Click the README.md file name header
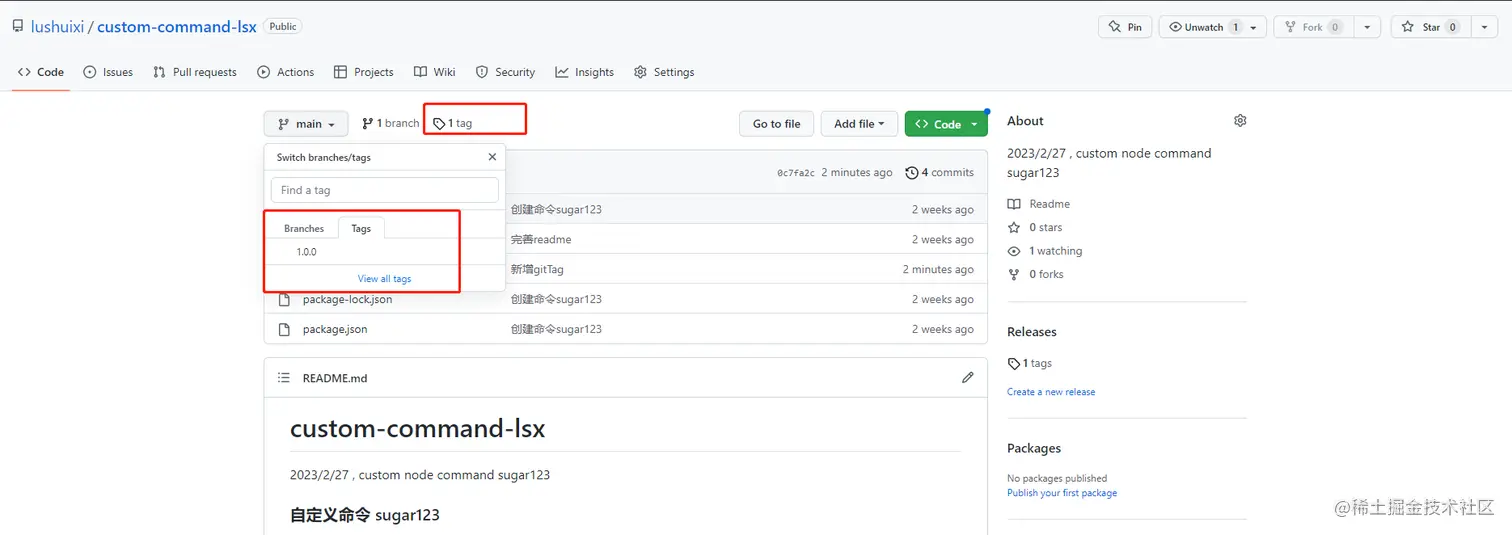 pyautogui.click(x=335, y=378)
